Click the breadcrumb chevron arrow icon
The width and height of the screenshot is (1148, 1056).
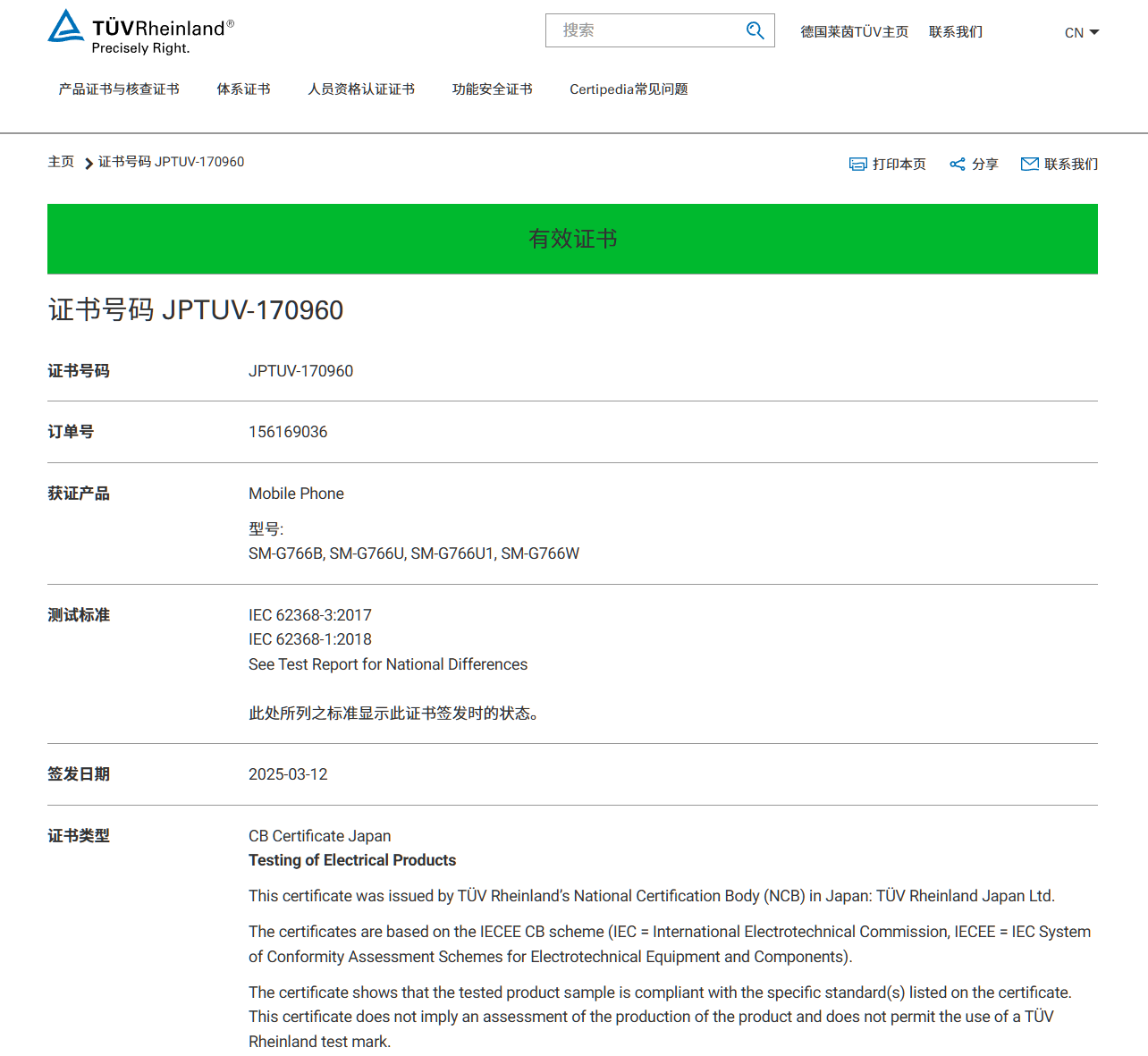coord(89,164)
